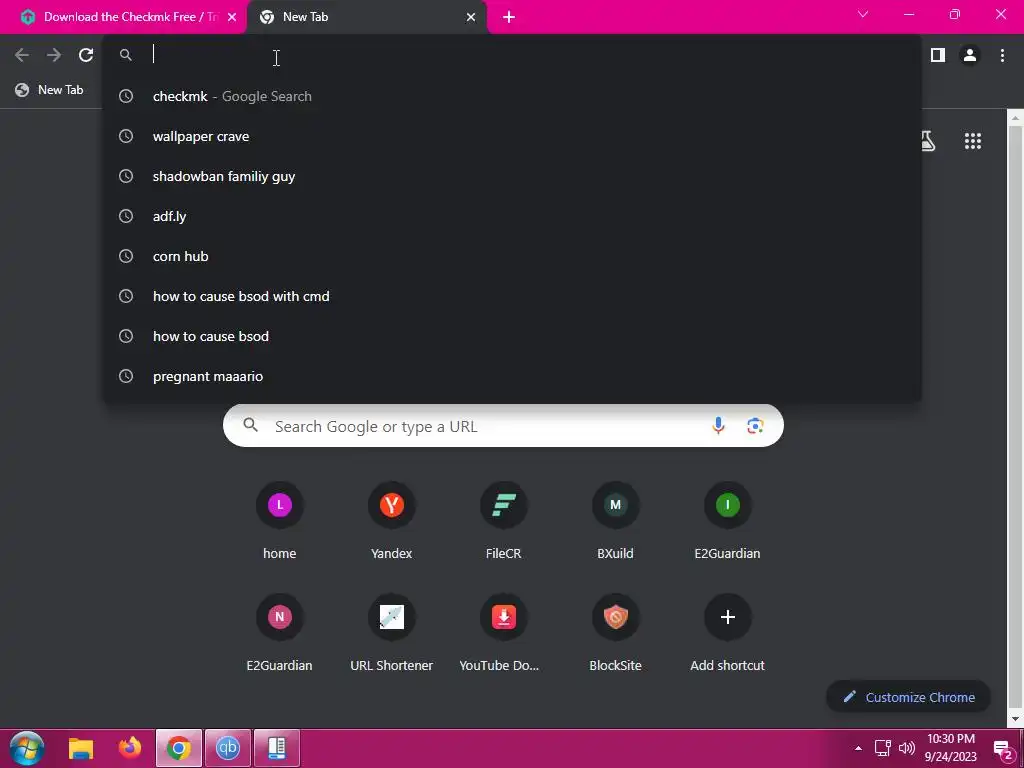This screenshot has width=1024, height=768.
Task: Select the checkmk - Google Search suggestion
Action: [512, 96]
